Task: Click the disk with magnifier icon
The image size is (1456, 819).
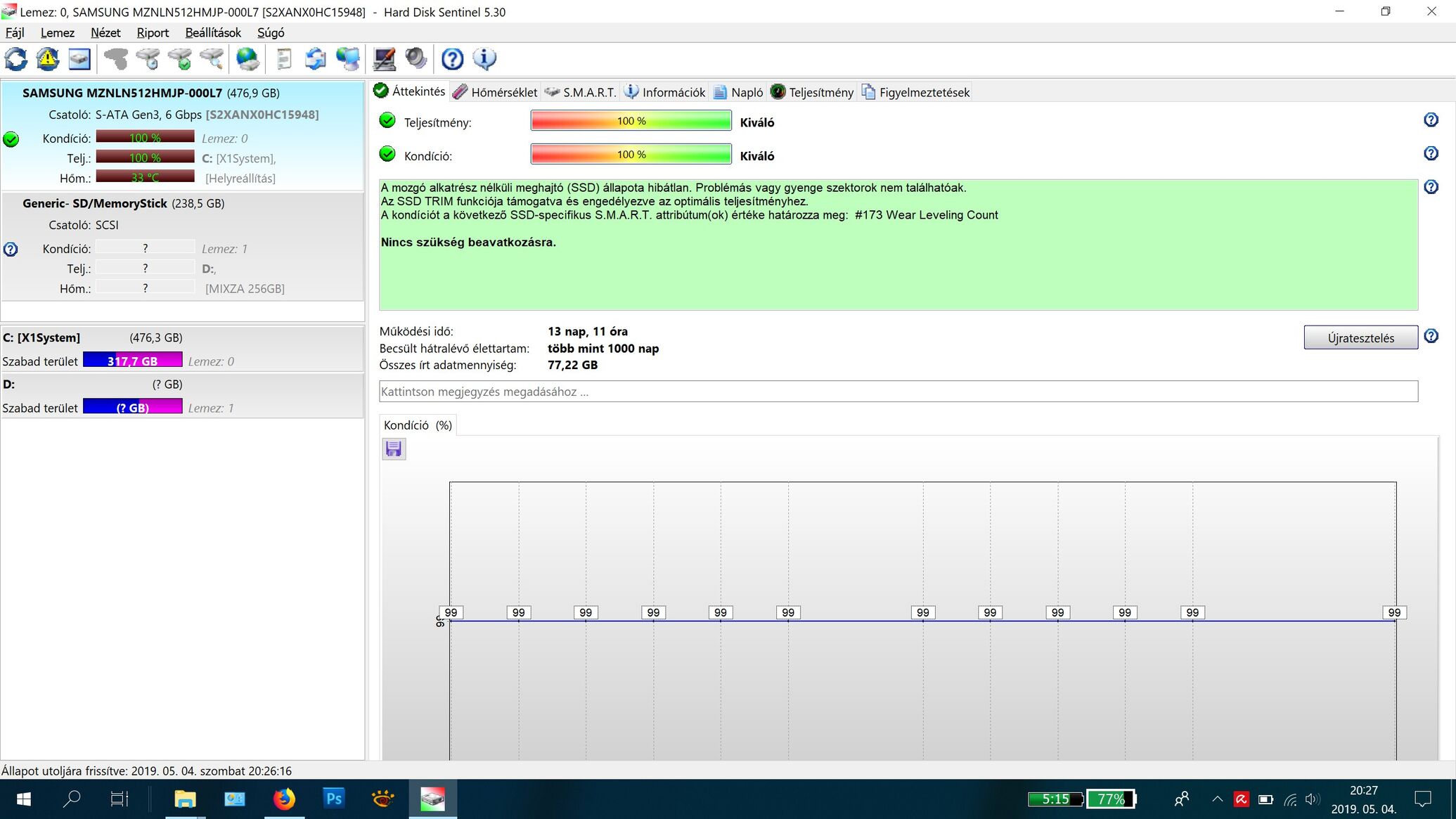Action: (212, 59)
